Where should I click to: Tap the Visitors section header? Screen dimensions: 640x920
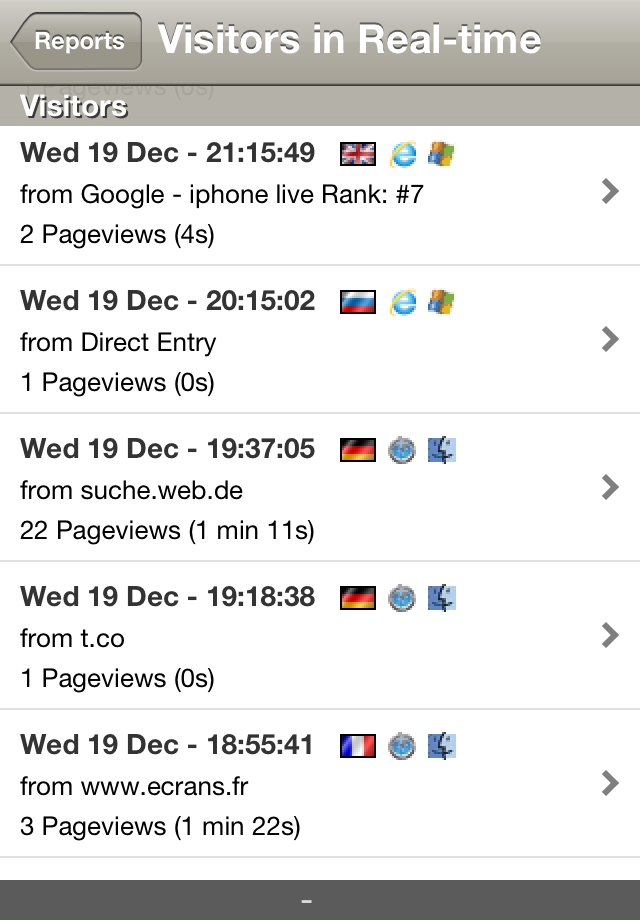click(x=320, y=106)
